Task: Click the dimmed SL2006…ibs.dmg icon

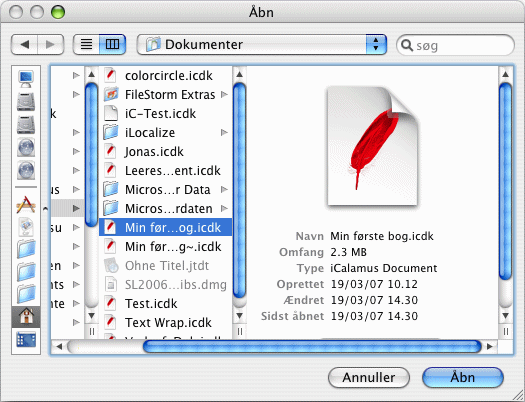Action: (x=111, y=285)
